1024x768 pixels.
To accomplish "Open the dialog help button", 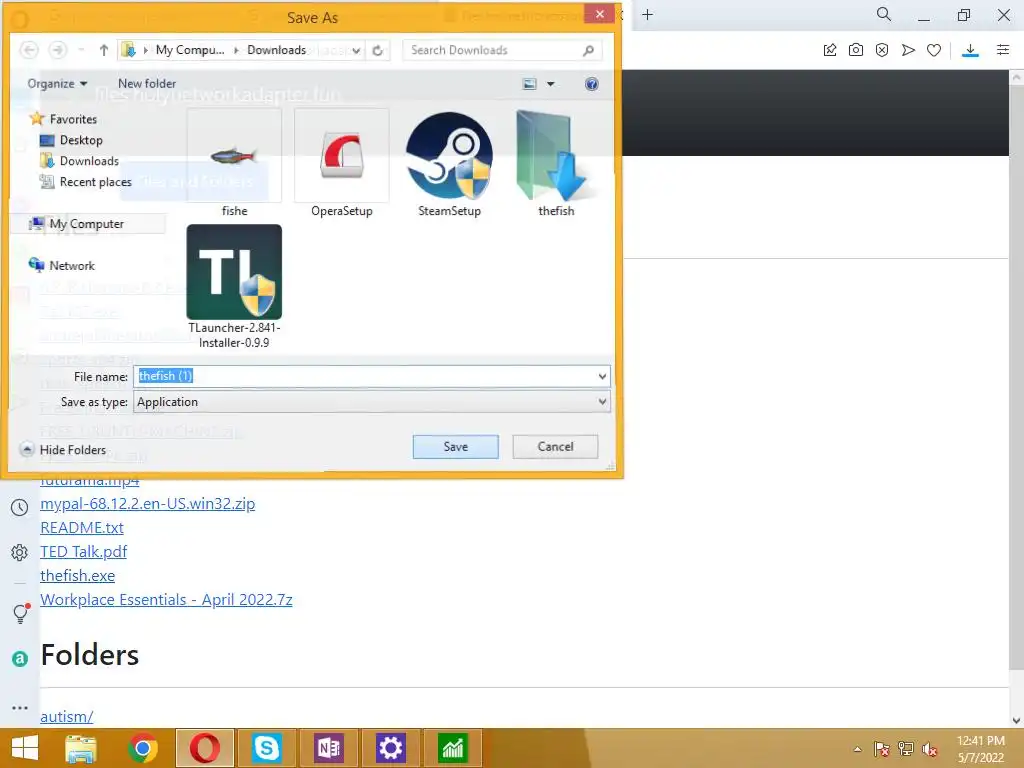I will [x=592, y=84].
